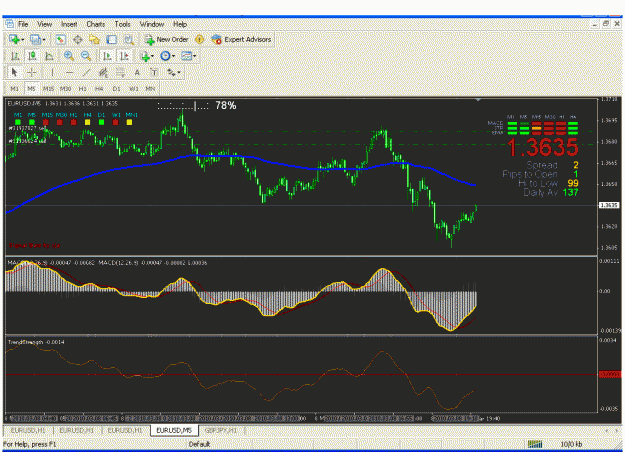Open the Window menu
Viewport: 625px width, 452px height.
coord(152,24)
